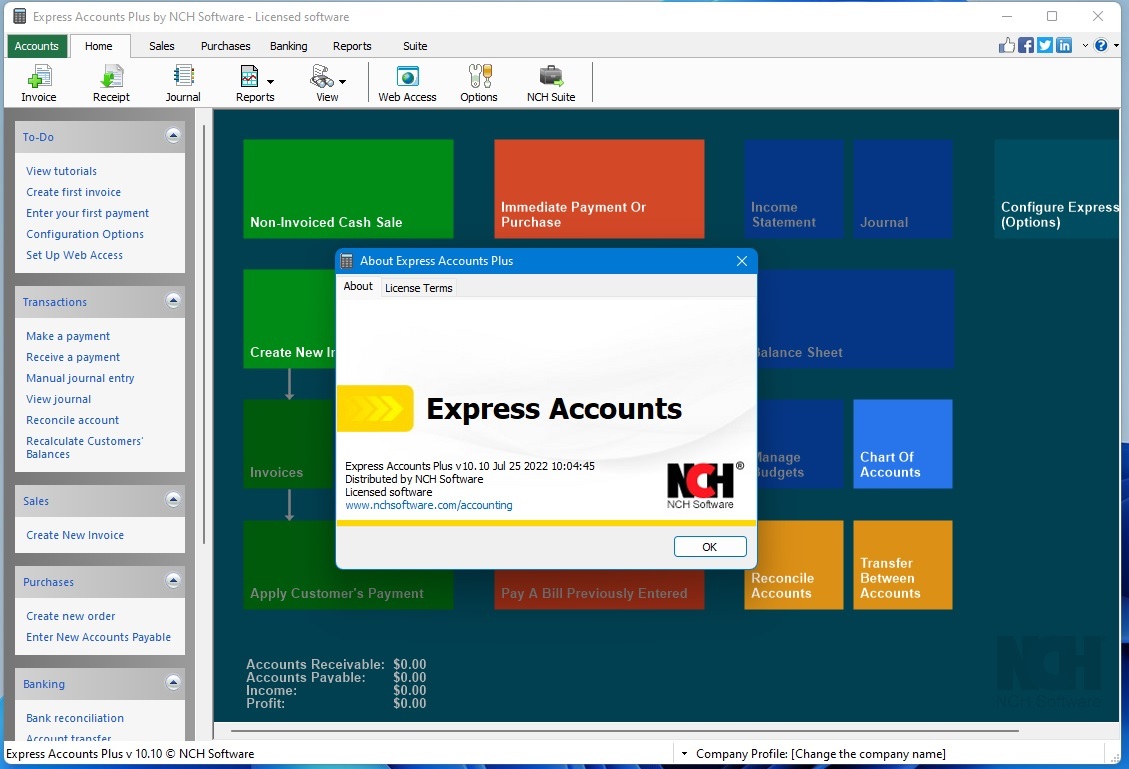1129x769 pixels.
Task: Open Configuration Options link
Action: [85, 234]
